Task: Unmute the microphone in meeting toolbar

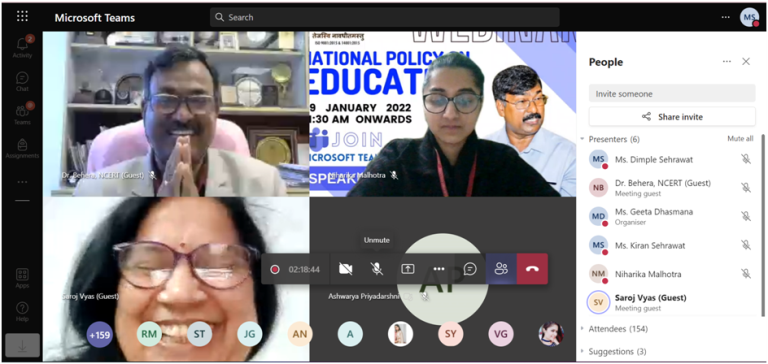Action: 377,269
